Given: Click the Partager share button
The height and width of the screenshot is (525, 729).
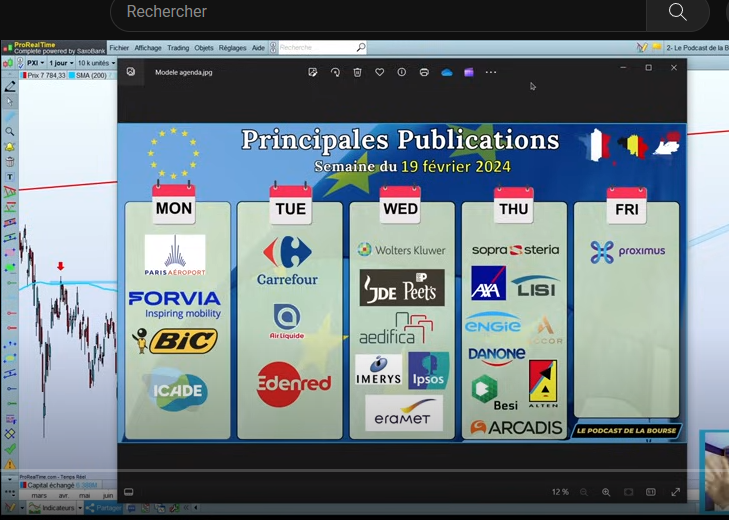Looking at the screenshot, I should point(103,508).
